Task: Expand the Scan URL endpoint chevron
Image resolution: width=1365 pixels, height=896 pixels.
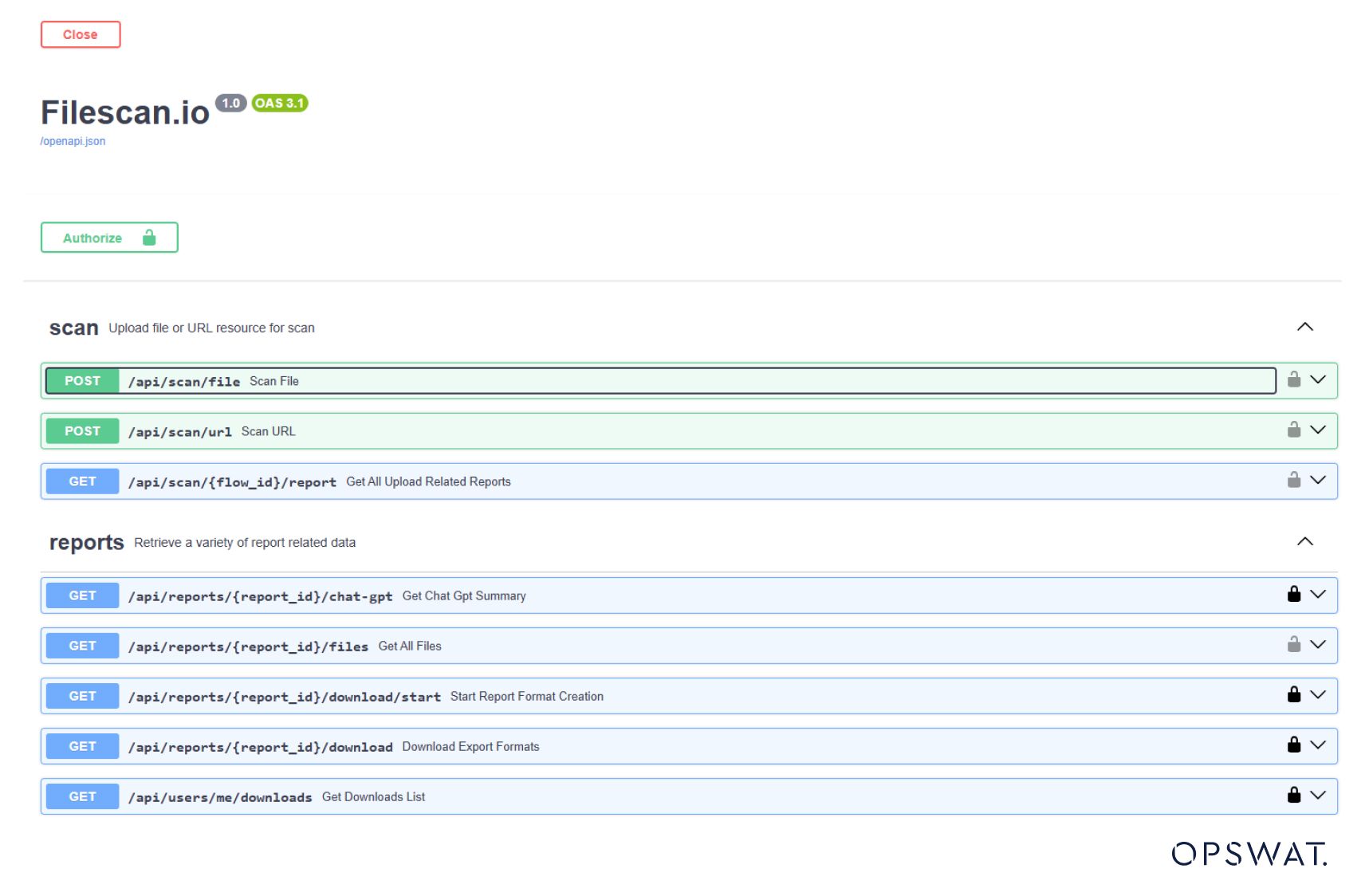Action: click(x=1318, y=430)
